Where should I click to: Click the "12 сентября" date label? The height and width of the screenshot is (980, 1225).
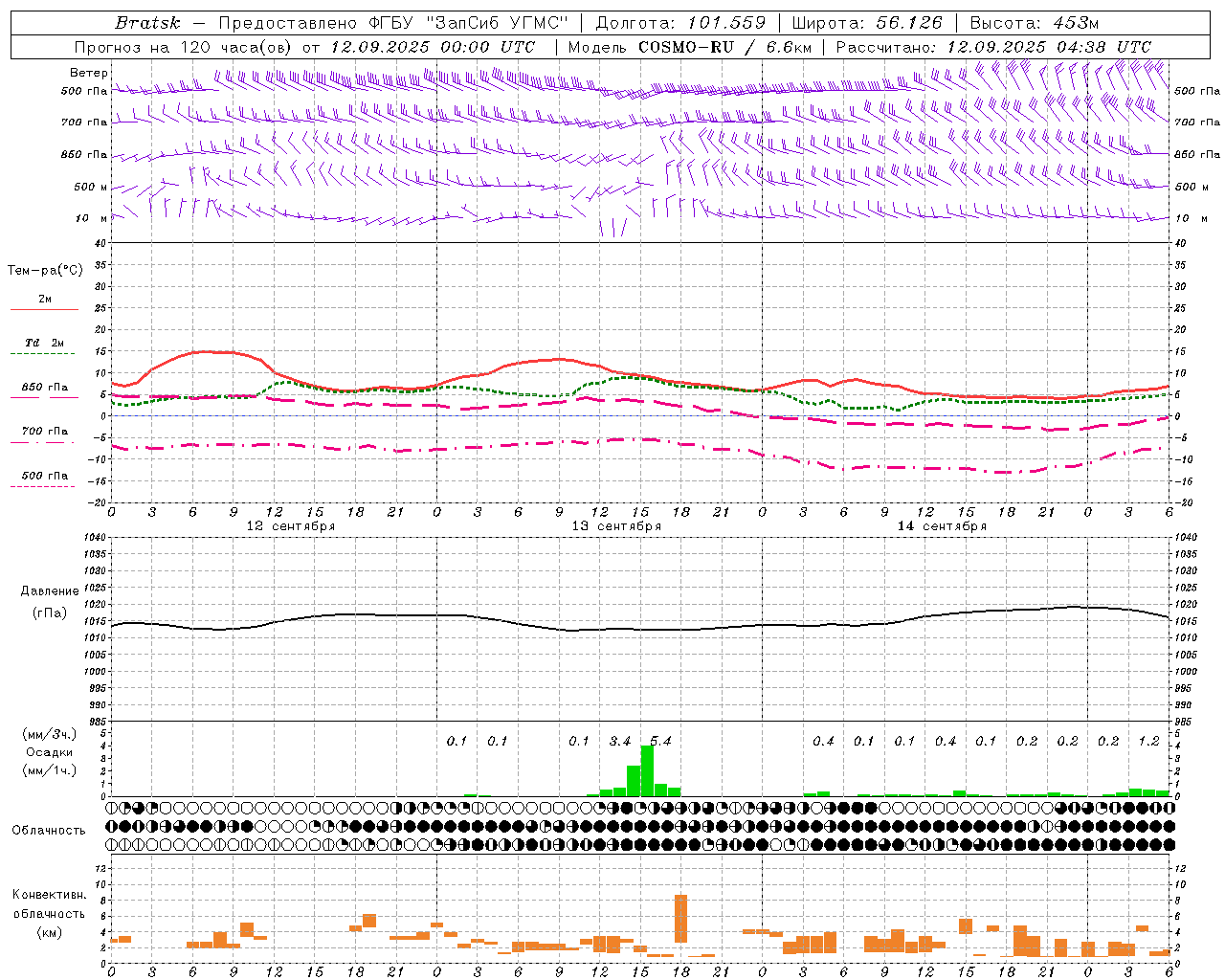click(291, 525)
